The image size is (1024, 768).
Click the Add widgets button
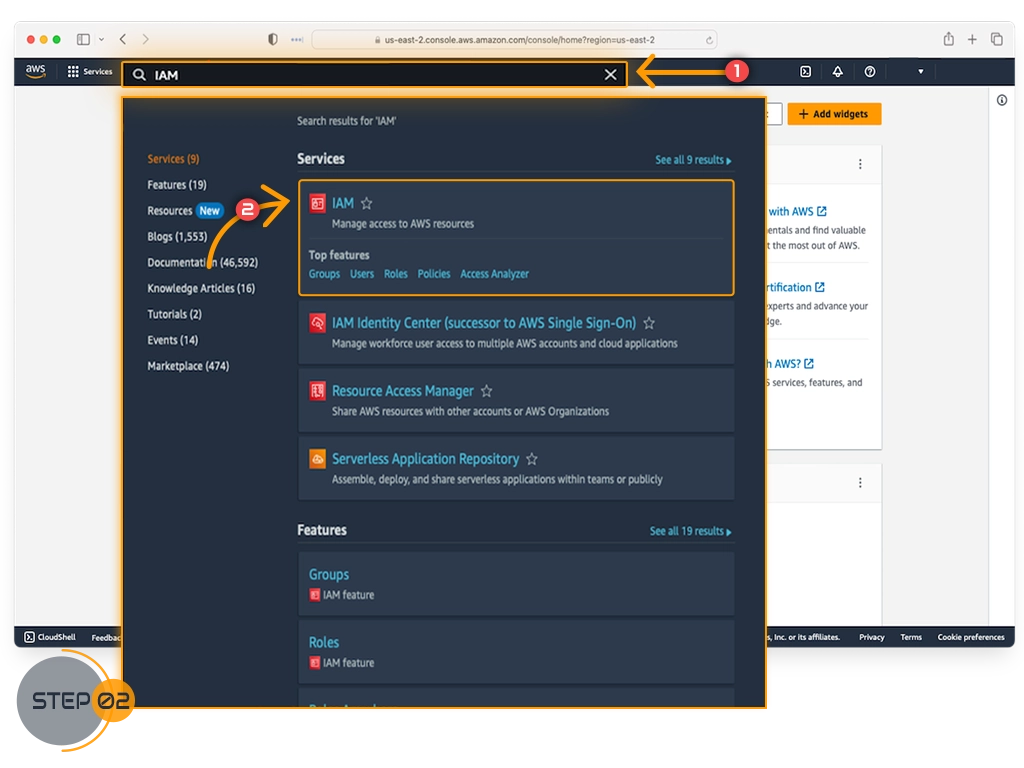(834, 114)
